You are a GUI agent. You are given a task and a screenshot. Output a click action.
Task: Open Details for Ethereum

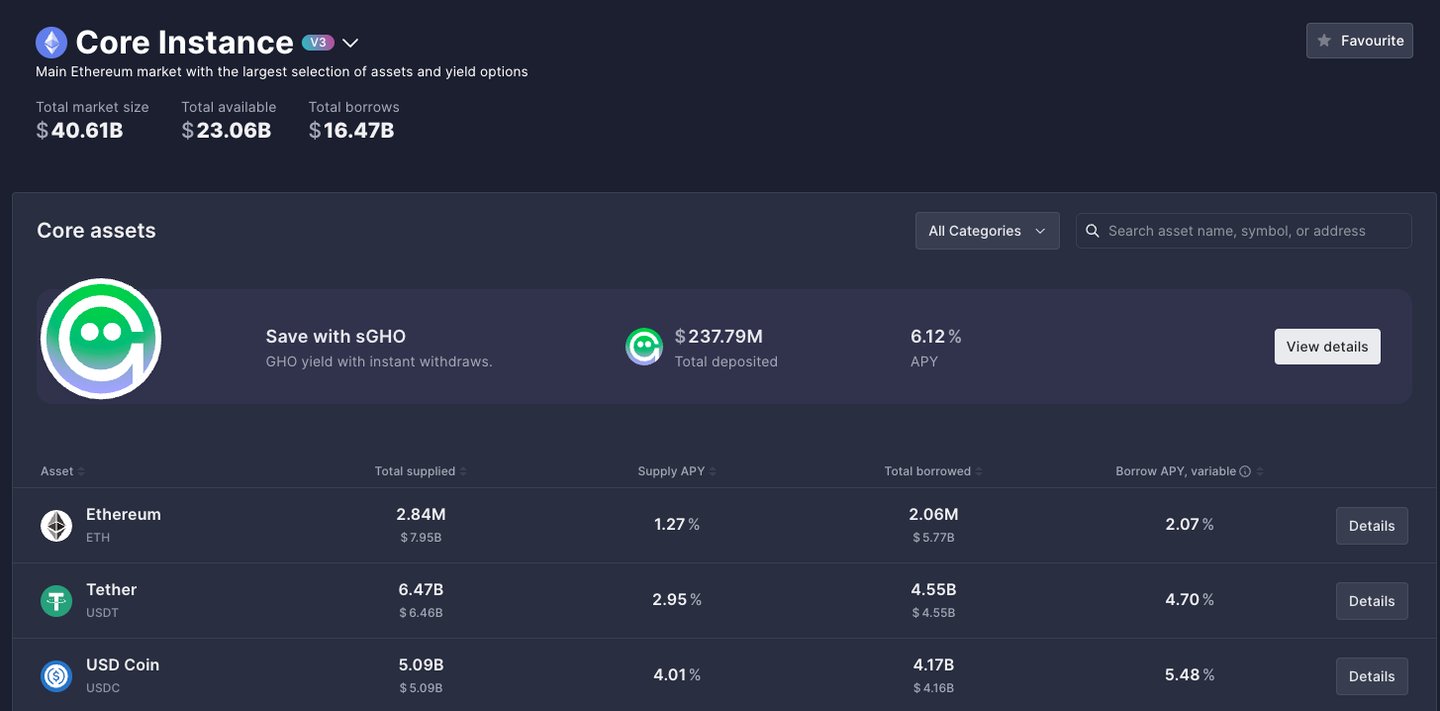(1371, 526)
